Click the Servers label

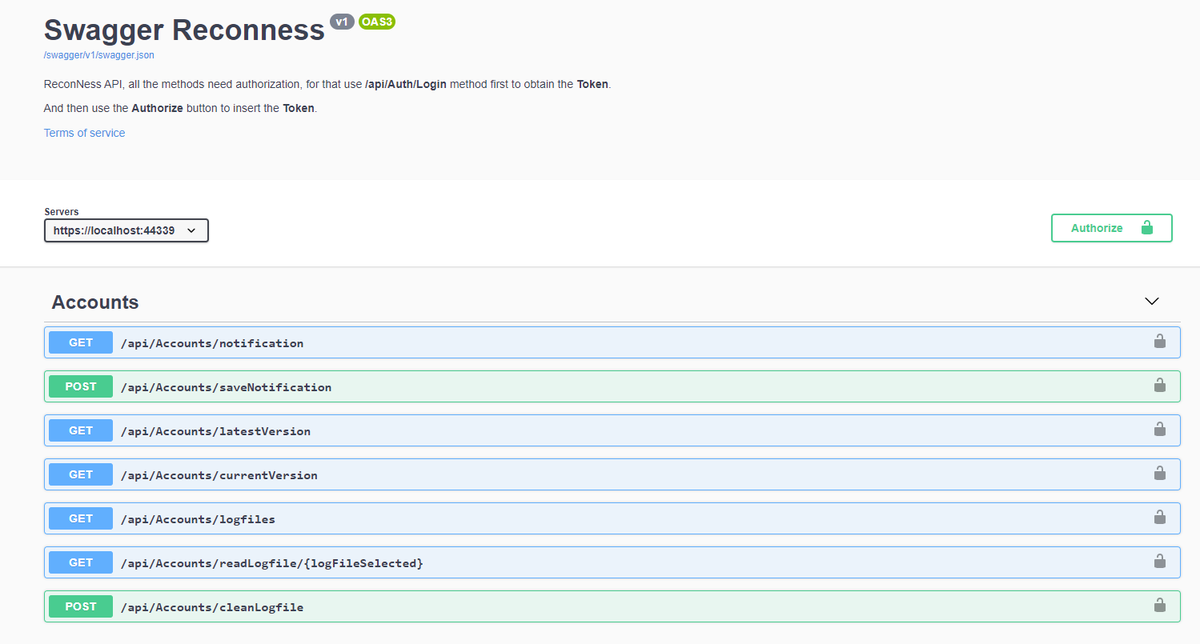click(x=62, y=212)
